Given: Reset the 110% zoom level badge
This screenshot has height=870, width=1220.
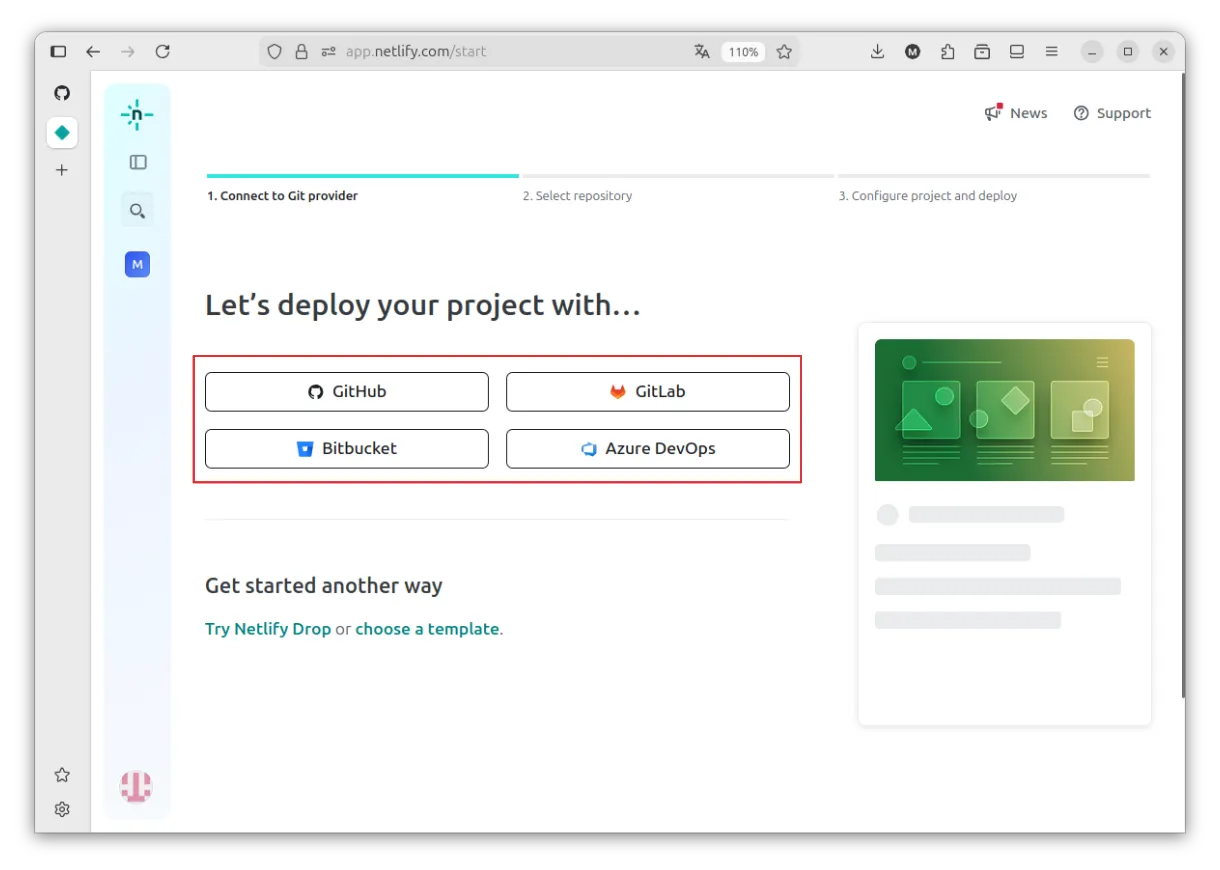Looking at the screenshot, I should pyautogui.click(x=743, y=52).
